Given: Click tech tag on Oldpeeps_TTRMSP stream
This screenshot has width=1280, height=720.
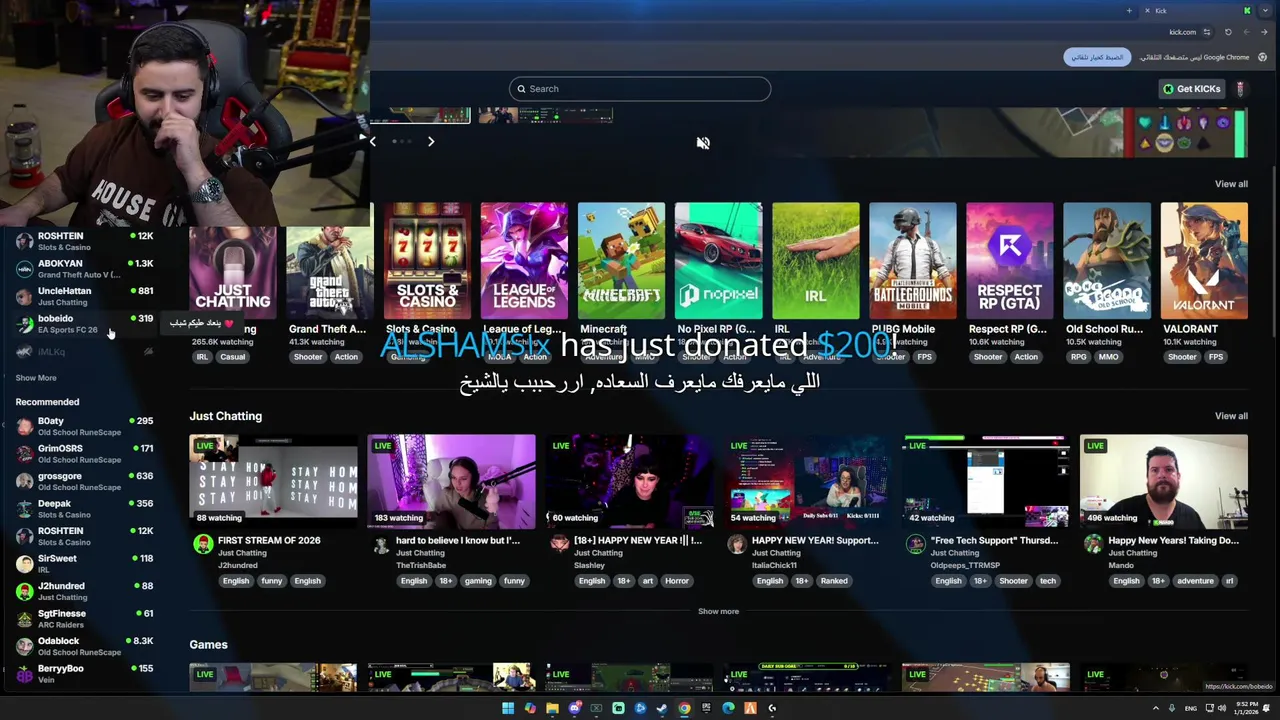Looking at the screenshot, I should (x=1047, y=581).
